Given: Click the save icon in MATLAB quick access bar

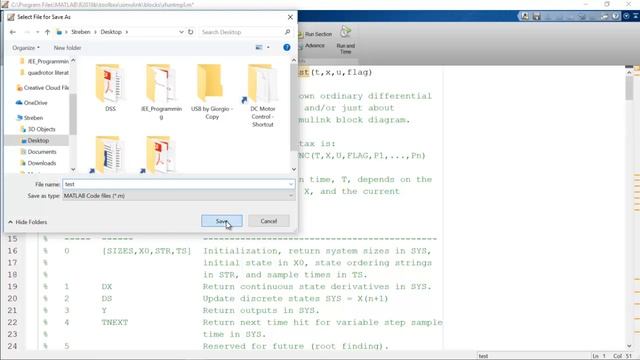Looking at the screenshot, I should tap(537, 16).
